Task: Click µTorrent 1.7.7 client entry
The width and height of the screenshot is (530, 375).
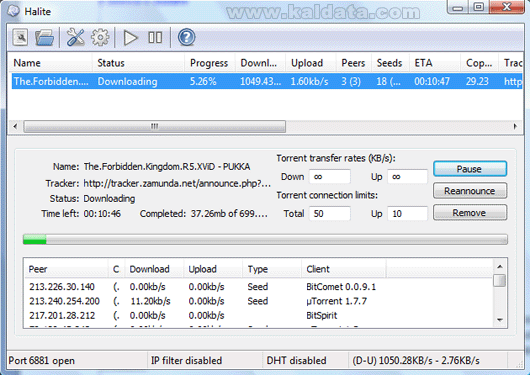Action: [337, 301]
